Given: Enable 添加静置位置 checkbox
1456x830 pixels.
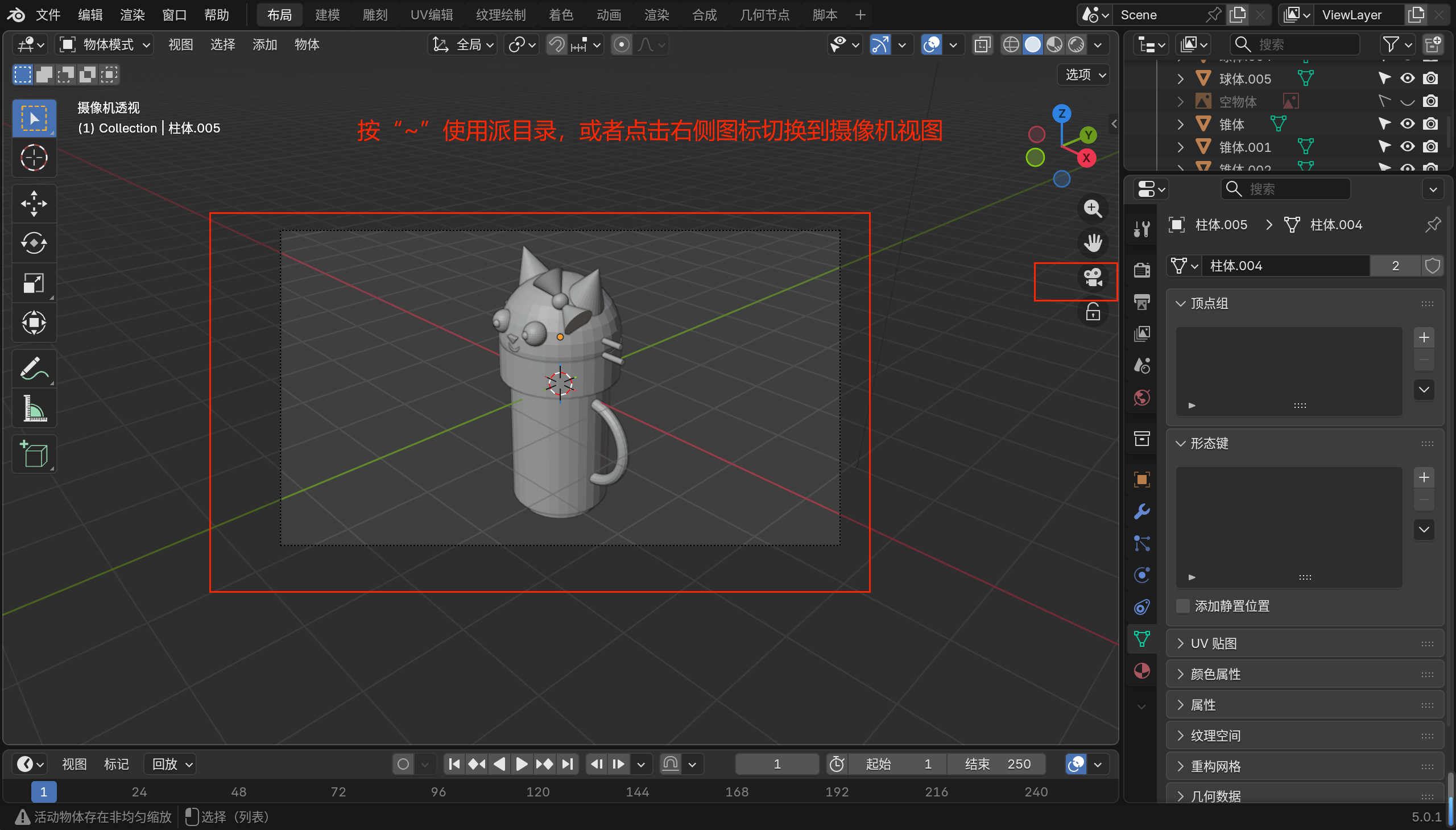Looking at the screenshot, I should (x=1182, y=606).
